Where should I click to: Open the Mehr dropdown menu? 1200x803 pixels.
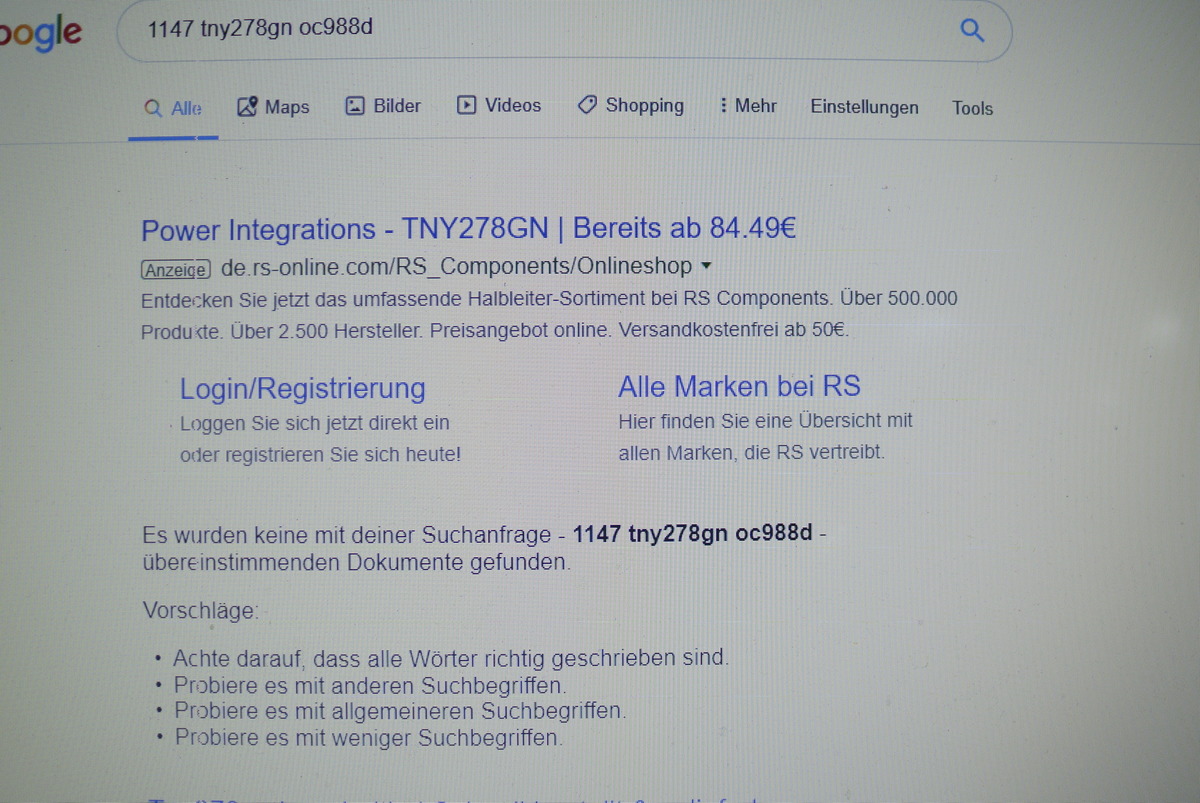pos(747,105)
